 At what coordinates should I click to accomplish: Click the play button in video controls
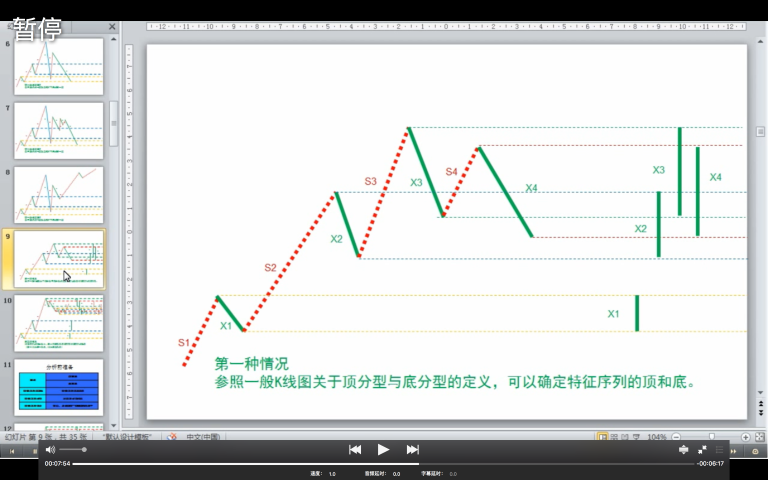[x=383, y=450]
